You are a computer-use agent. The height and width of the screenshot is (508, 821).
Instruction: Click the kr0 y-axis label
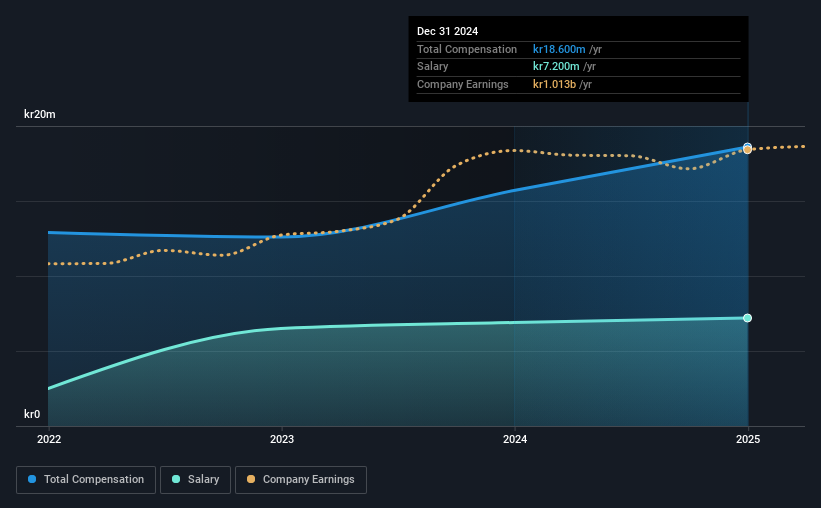point(32,414)
